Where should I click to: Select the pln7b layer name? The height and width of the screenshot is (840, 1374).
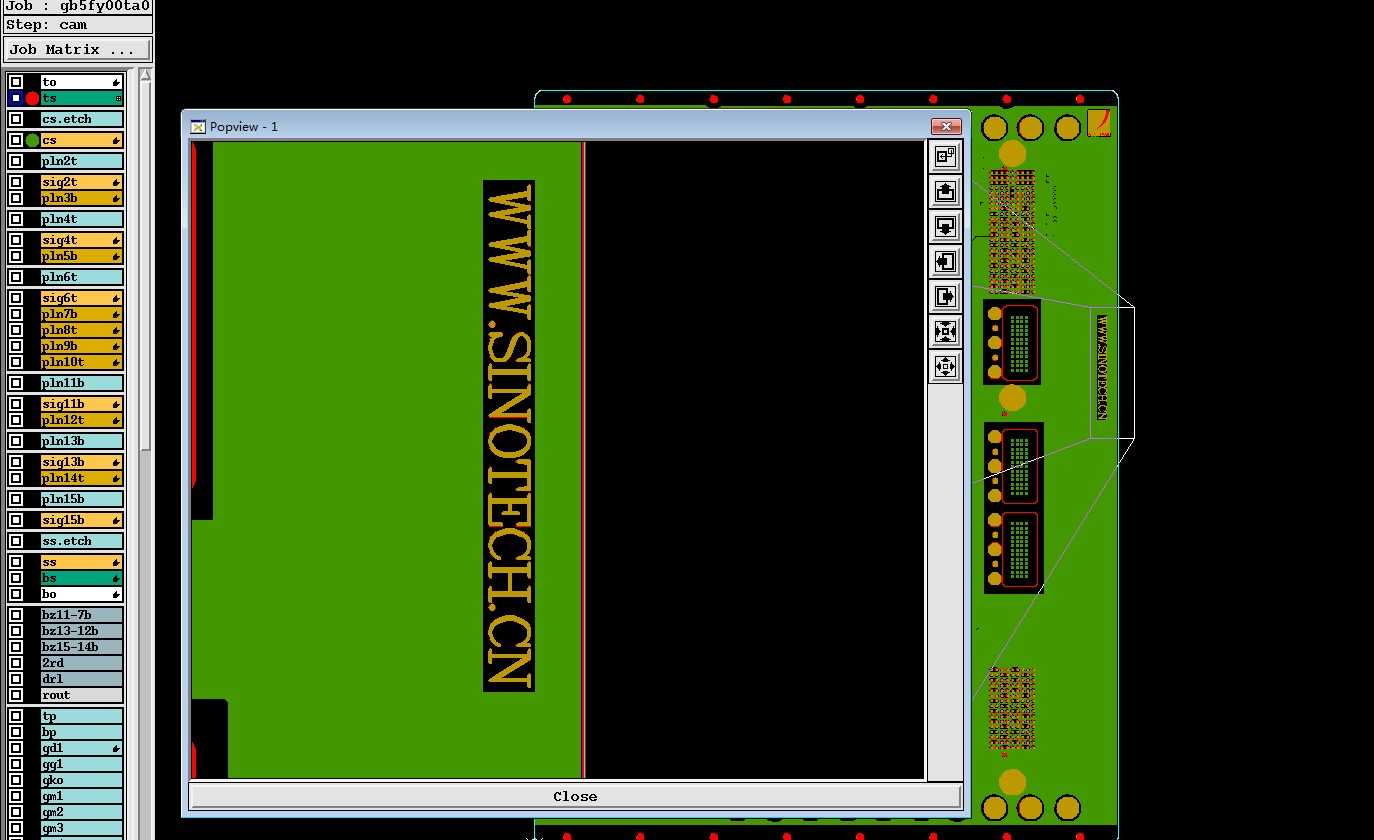pos(82,314)
